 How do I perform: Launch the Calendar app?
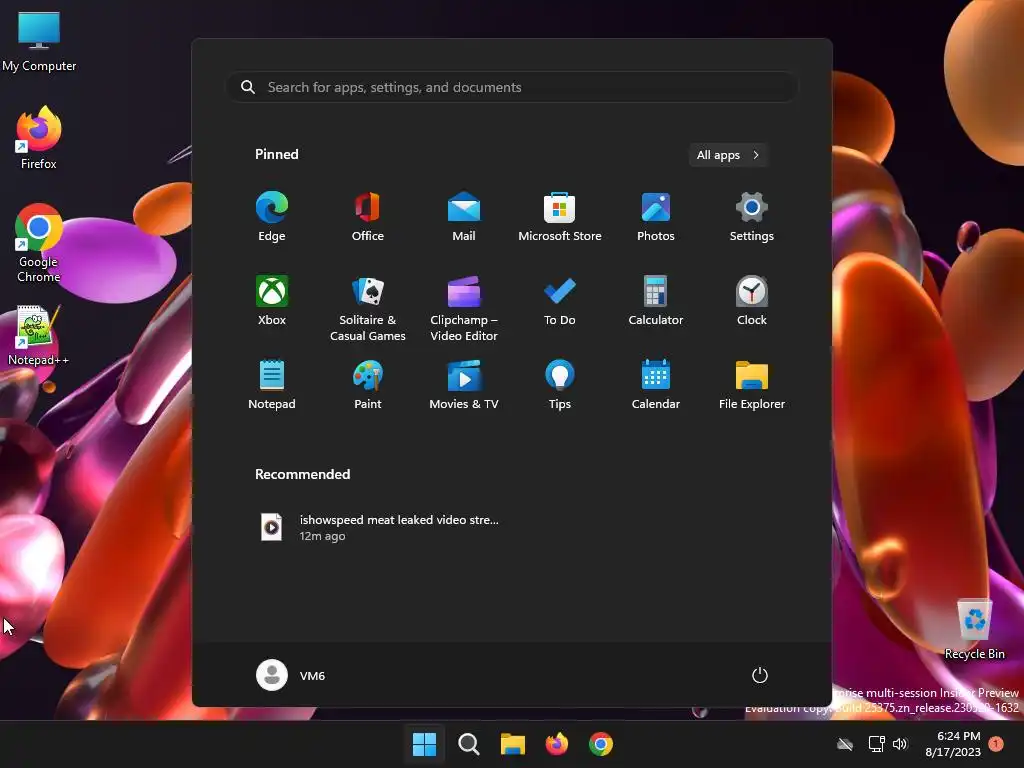[656, 385]
